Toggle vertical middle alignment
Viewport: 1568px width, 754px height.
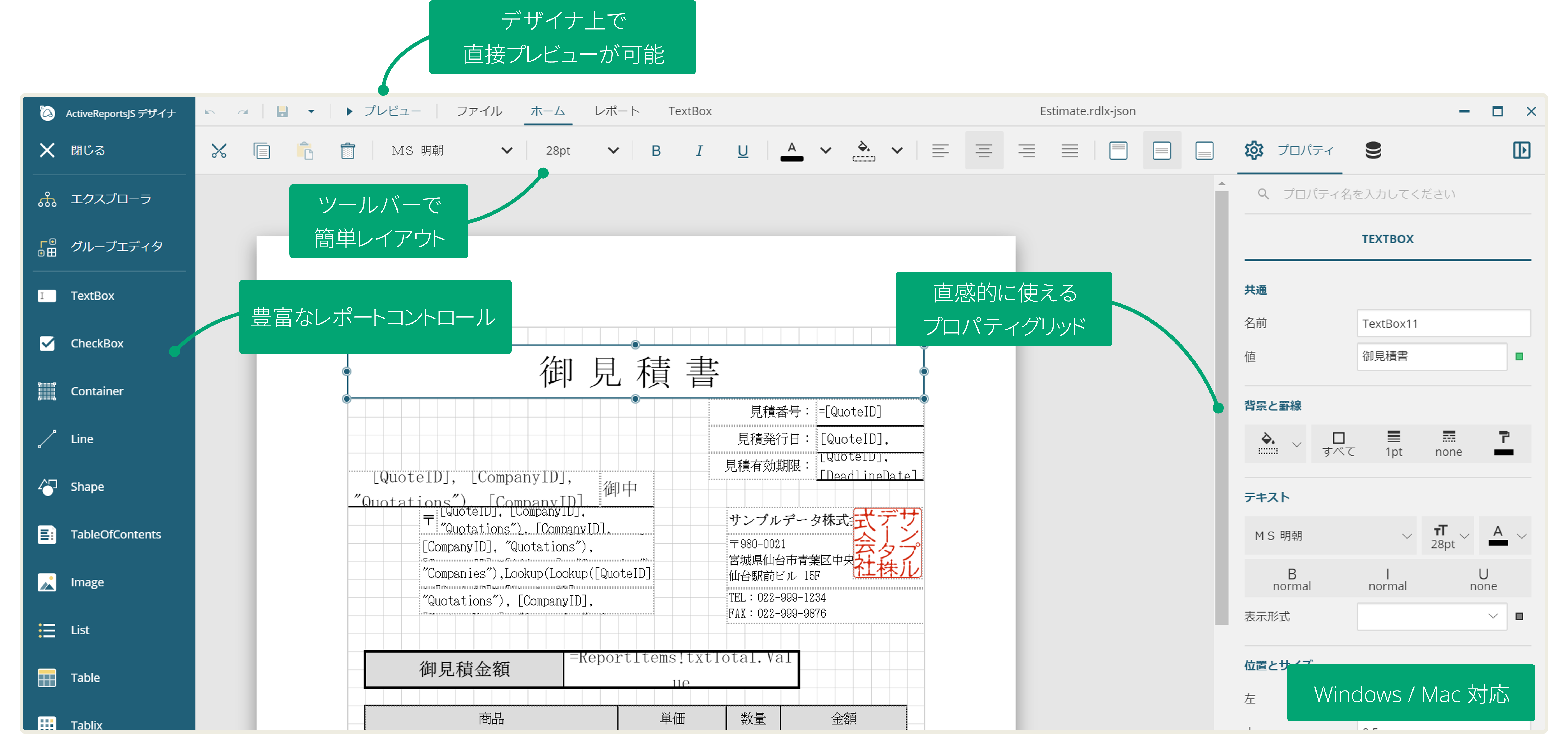point(1162,150)
